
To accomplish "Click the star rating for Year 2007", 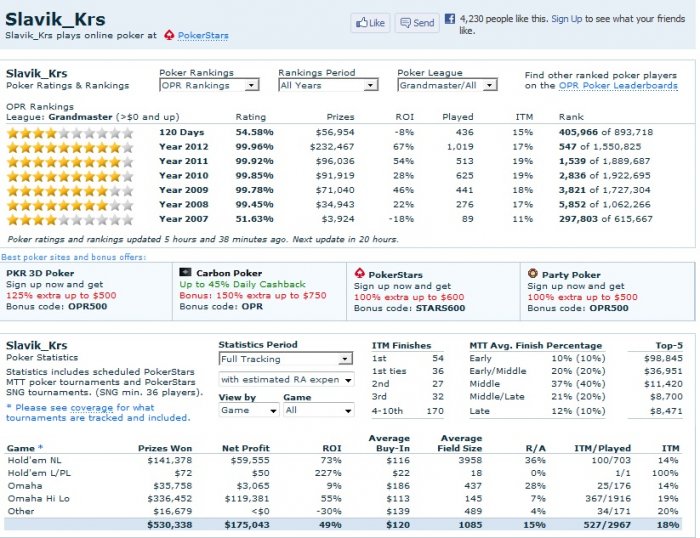I will coord(70,219).
